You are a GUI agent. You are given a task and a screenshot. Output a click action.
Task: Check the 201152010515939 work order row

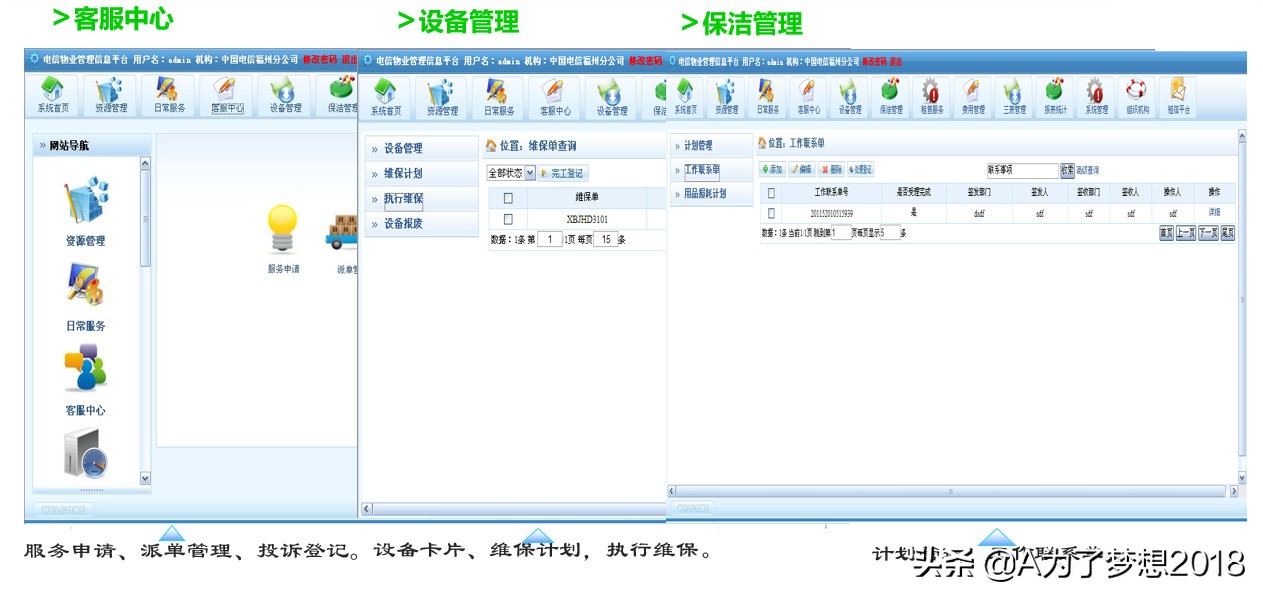tap(772, 211)
